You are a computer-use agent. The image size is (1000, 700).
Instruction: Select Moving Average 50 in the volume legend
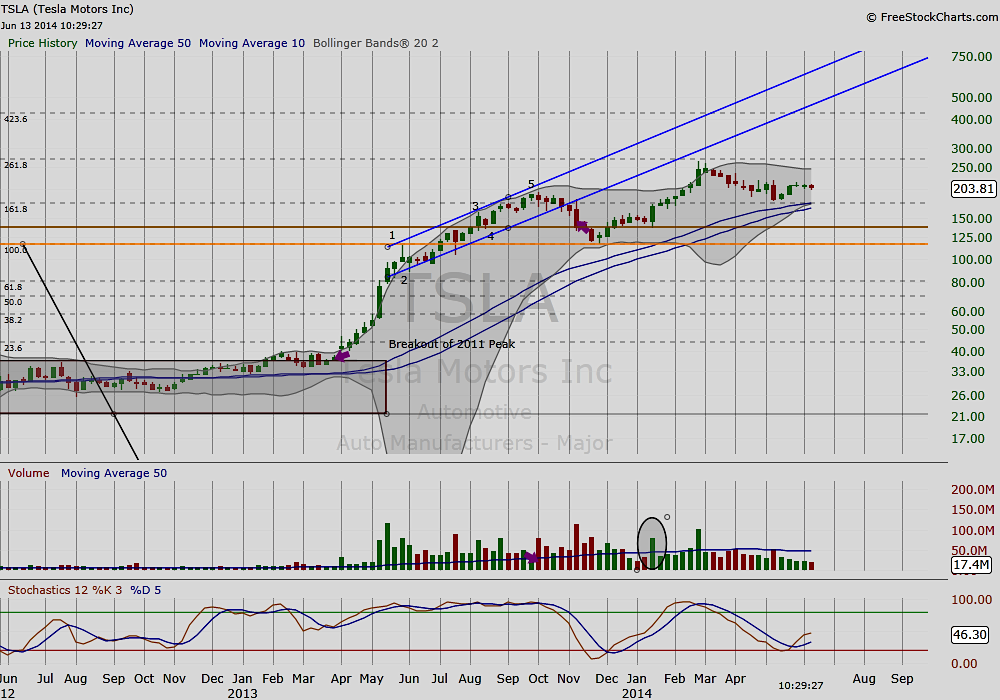click(x=114, y=473)
